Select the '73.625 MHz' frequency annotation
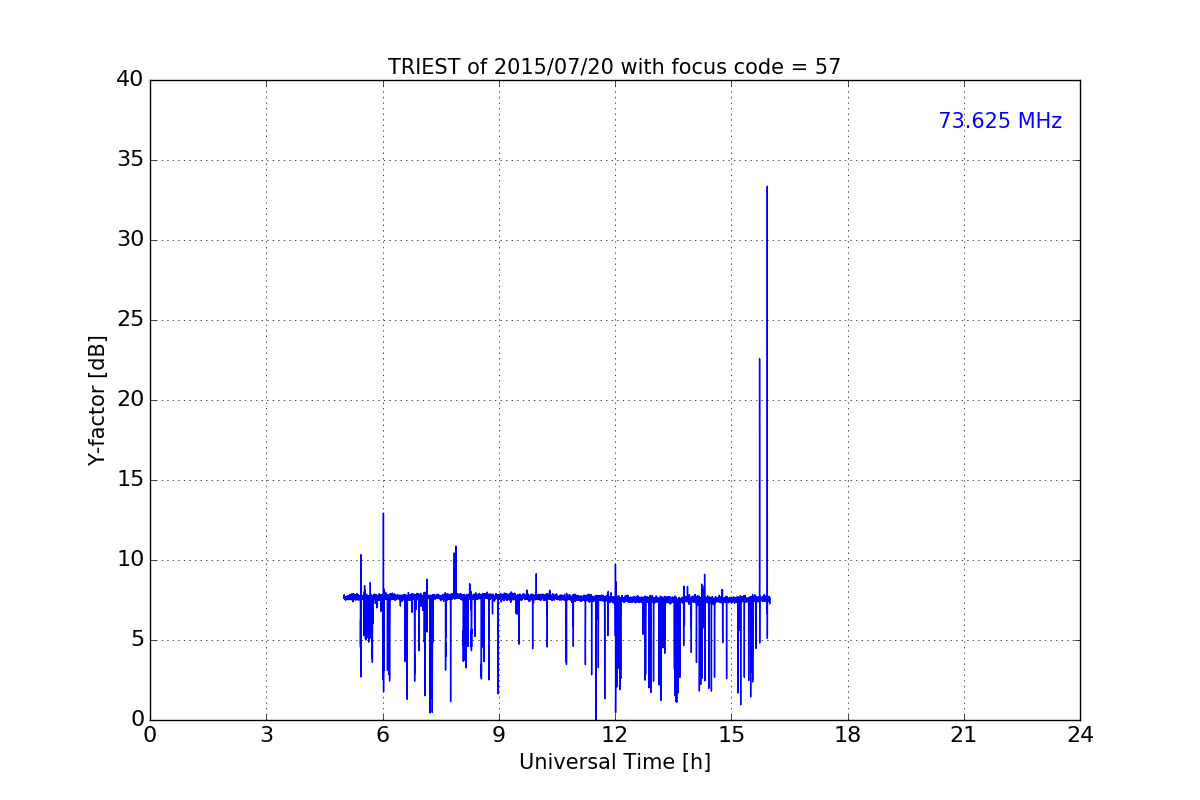The height and width of the screenshot is (800, 1200). (1000, 121)
